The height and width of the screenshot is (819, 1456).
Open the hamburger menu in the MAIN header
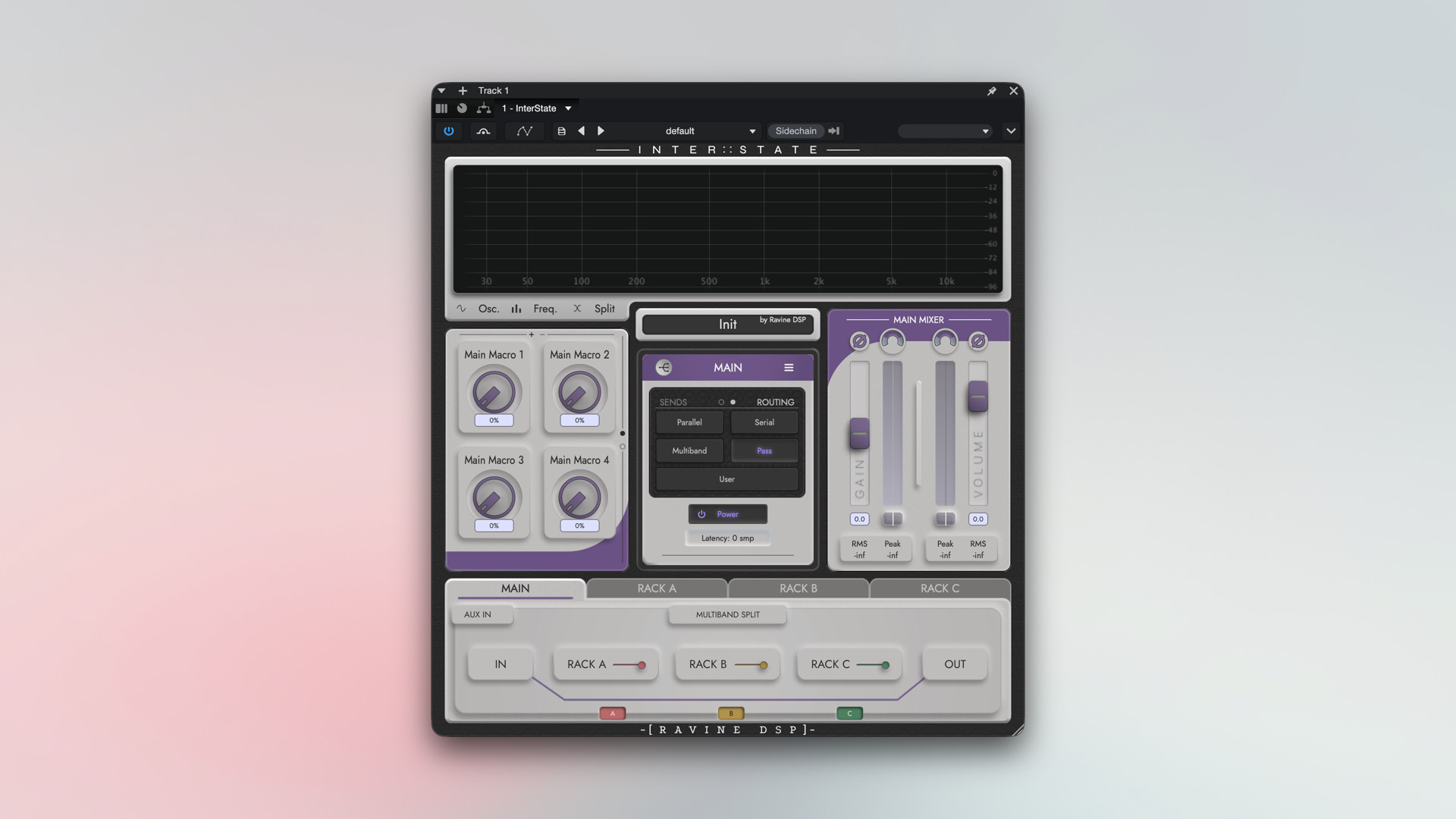click(789, 368)
